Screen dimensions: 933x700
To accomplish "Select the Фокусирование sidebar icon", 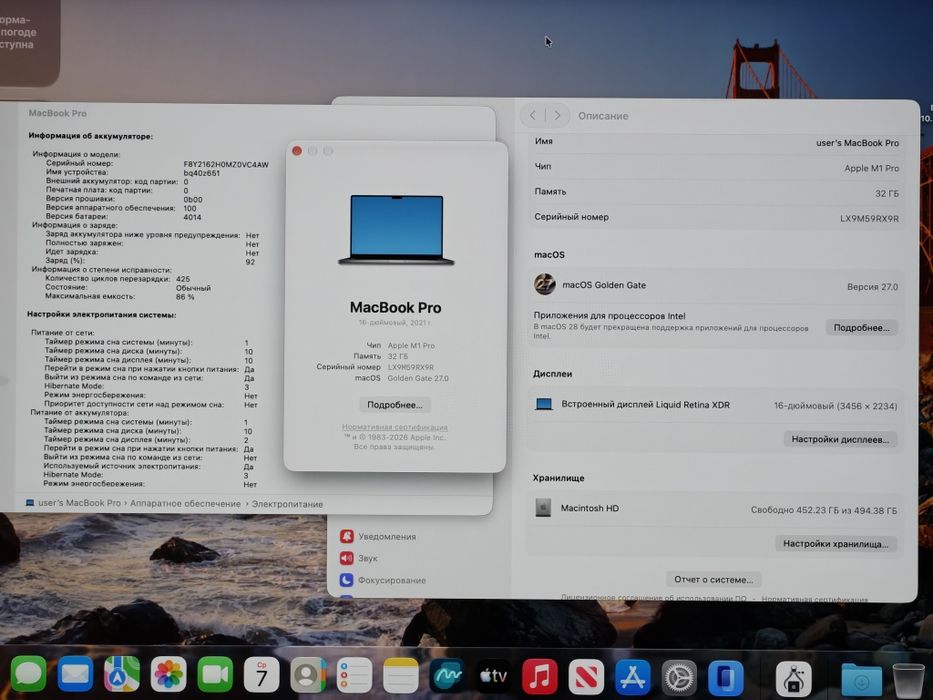I will point(346,580).
